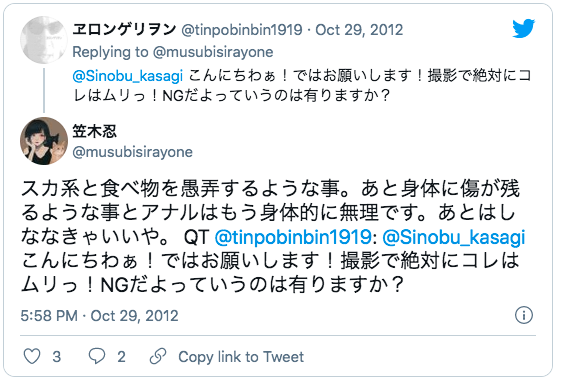Viewport: 565px width, 386px height.
Task: Follow the Replying to @musubisirayone link
Action: point(173,52)
